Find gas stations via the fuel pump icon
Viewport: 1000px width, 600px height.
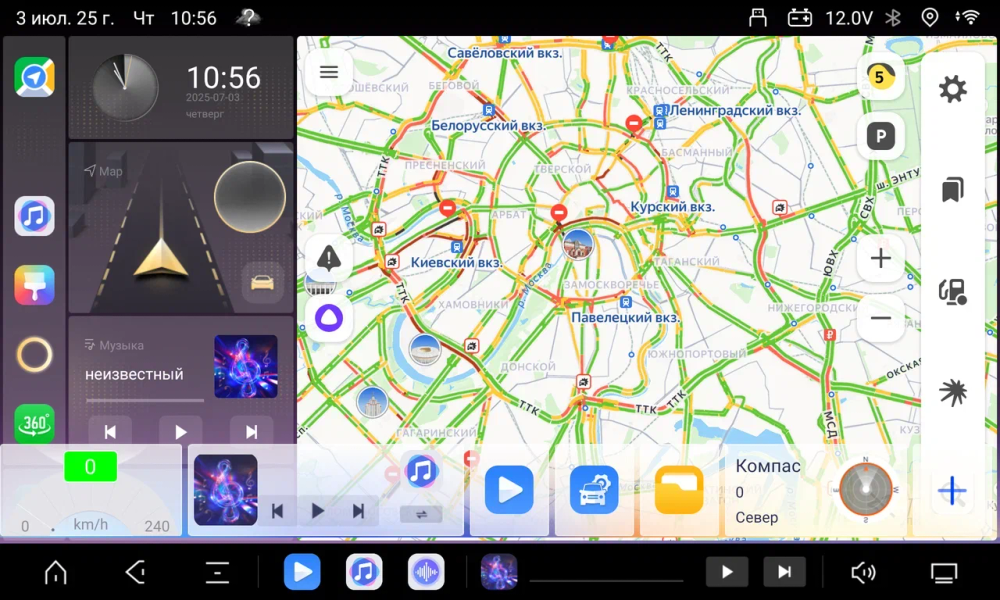pos(952,291)
